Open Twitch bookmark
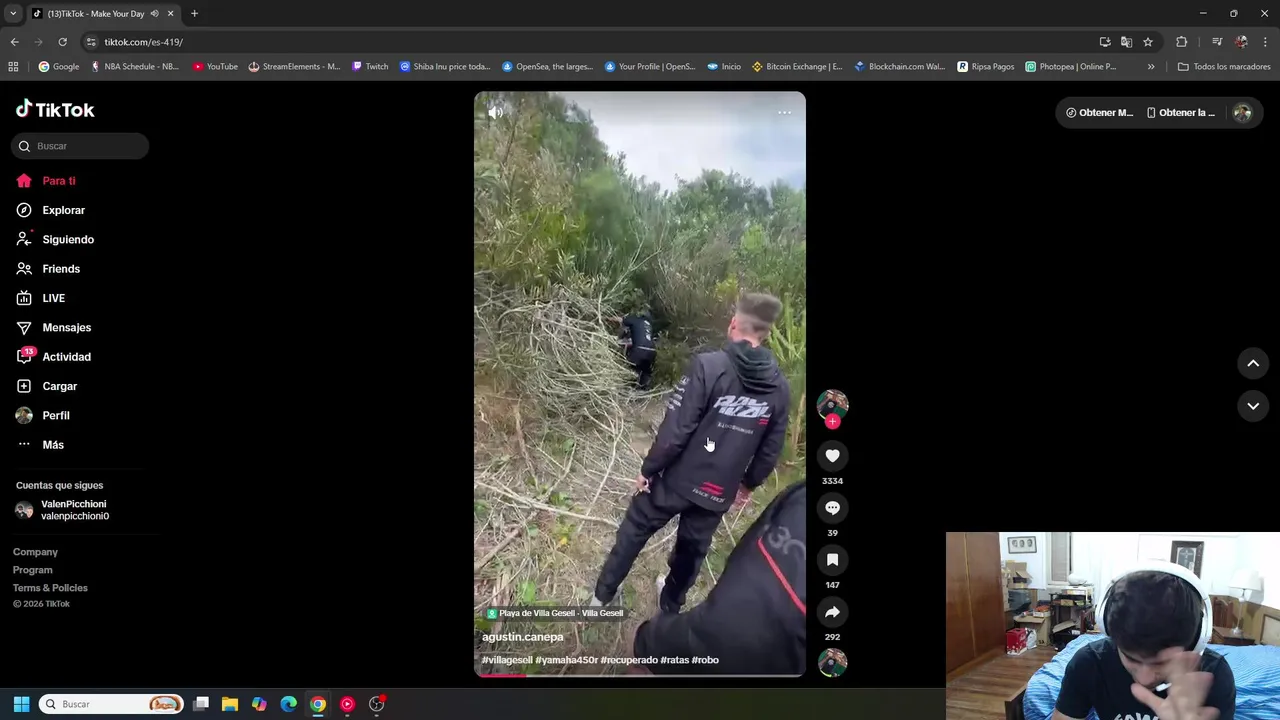 click(x=369, y=67)
